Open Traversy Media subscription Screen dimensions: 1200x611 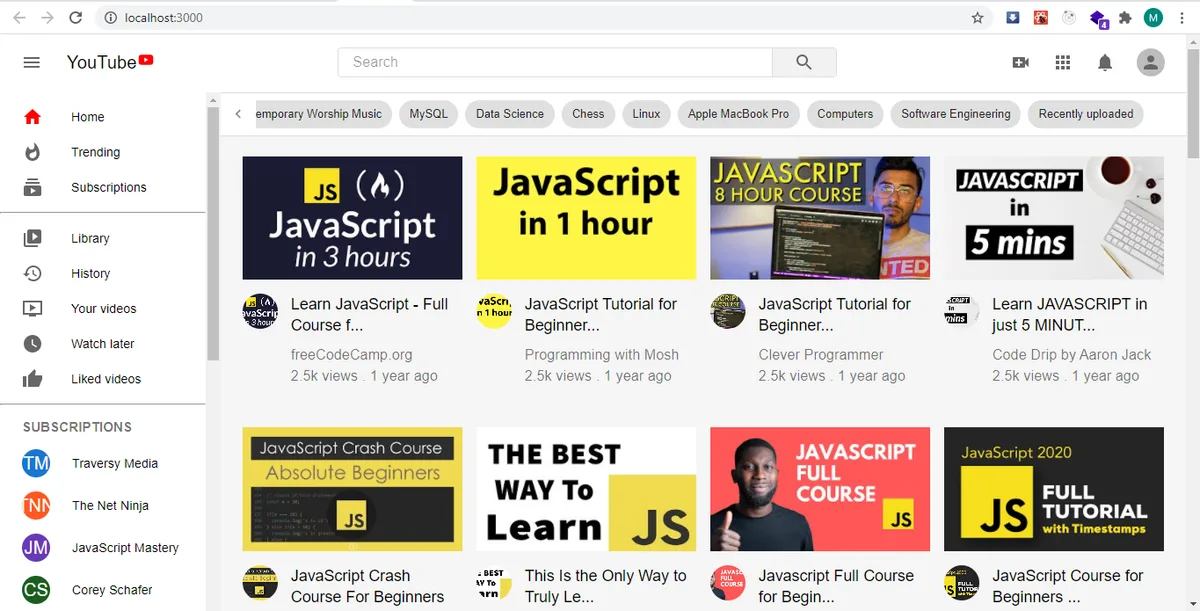pos(115,463)
